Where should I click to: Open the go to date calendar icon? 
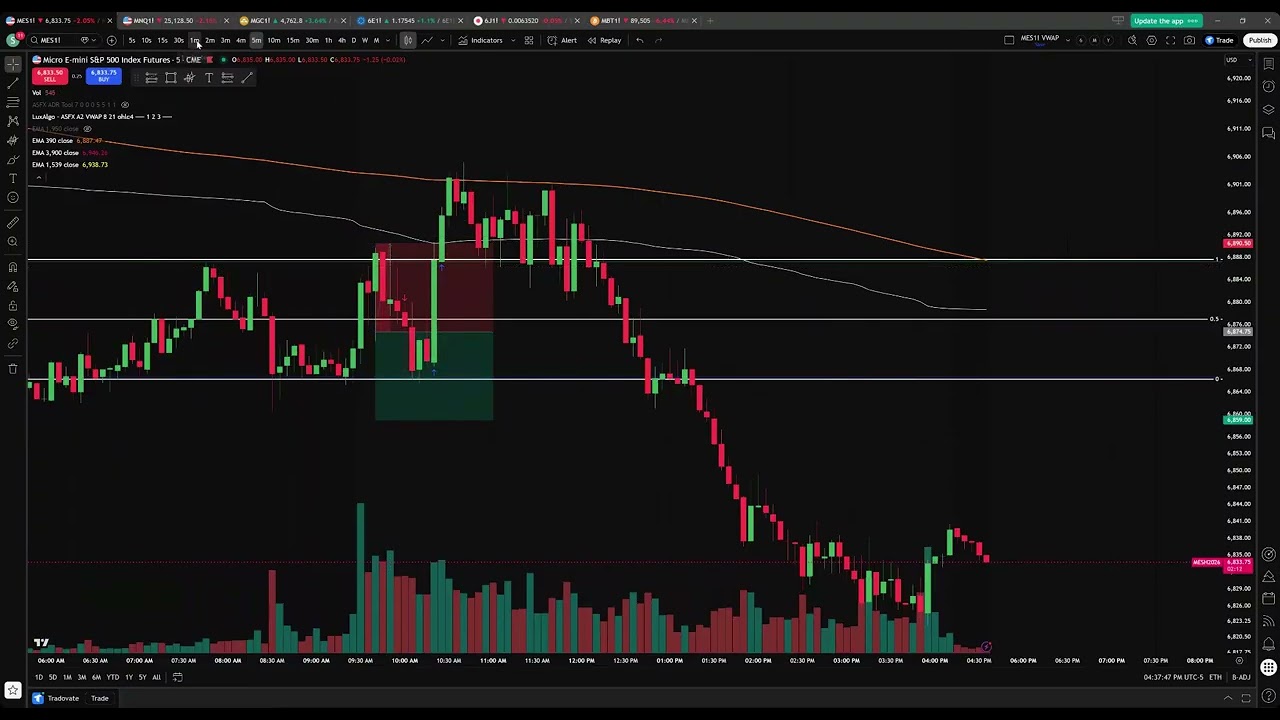[177, 677]
